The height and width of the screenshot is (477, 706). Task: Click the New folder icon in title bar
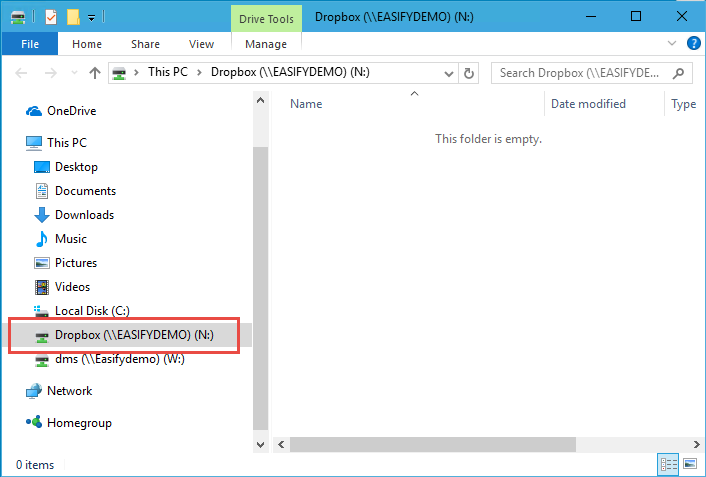point(73,17)
